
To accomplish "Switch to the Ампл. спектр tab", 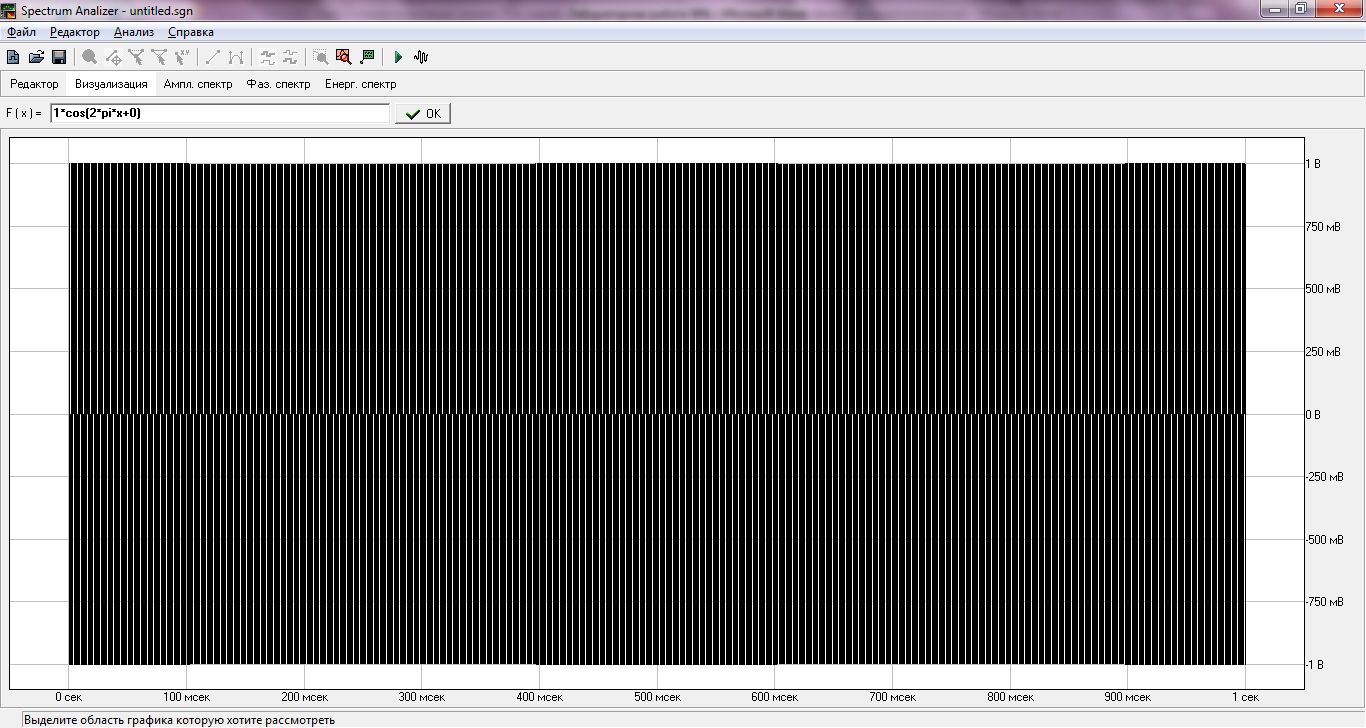I will click(x=198, y=84).
